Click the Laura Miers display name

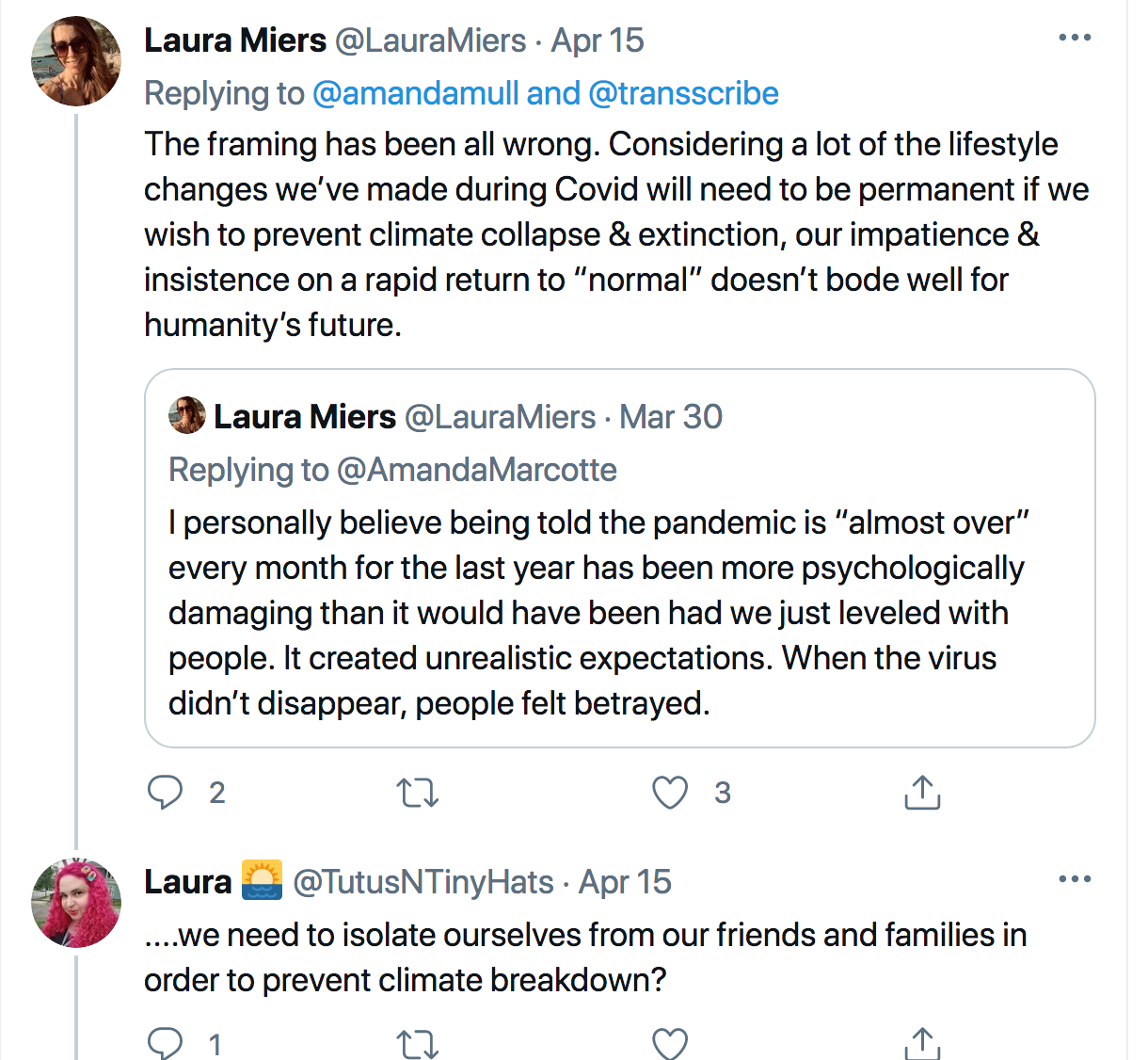235,40
